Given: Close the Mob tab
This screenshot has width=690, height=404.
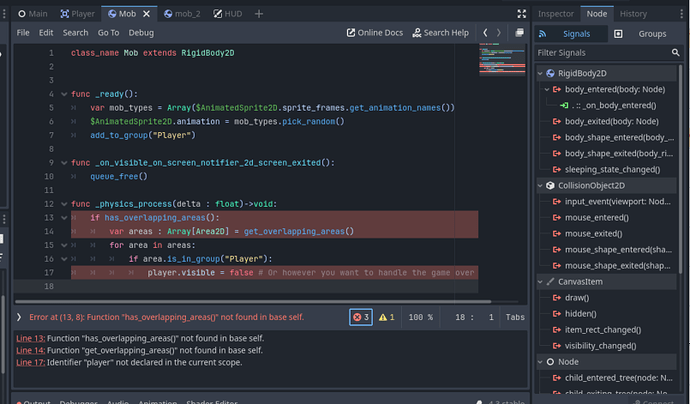Looking at the screenshot, I should pyautogui.click(x=147, y=14).
